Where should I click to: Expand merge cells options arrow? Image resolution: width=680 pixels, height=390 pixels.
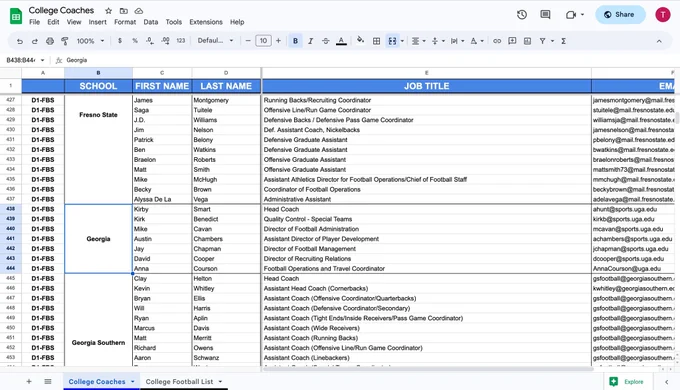pos(402,41)
